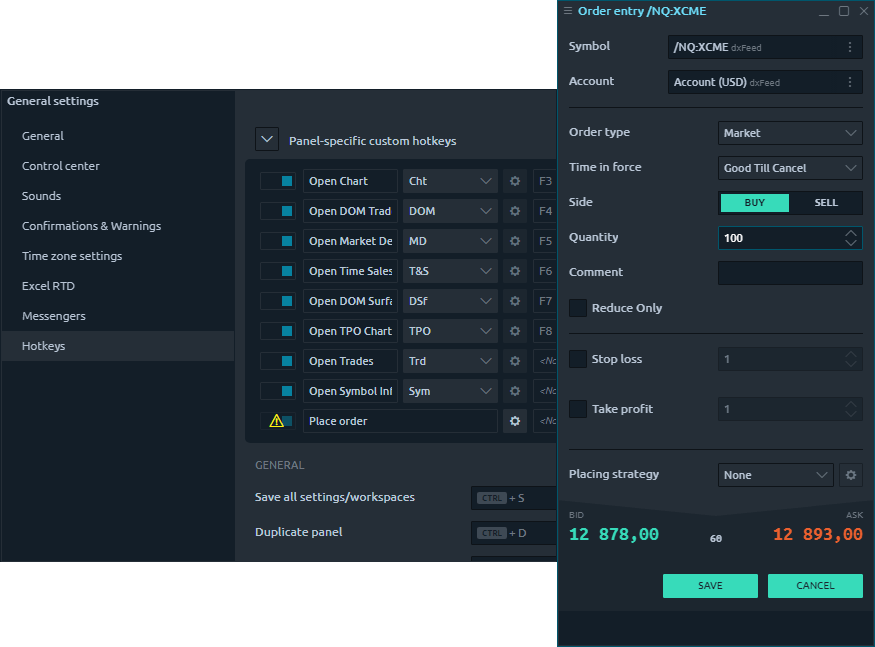Click the gear icon beside Open Chart
This screenshot has width=875, height=647.
pyautogui.click(x=515, y=181)
